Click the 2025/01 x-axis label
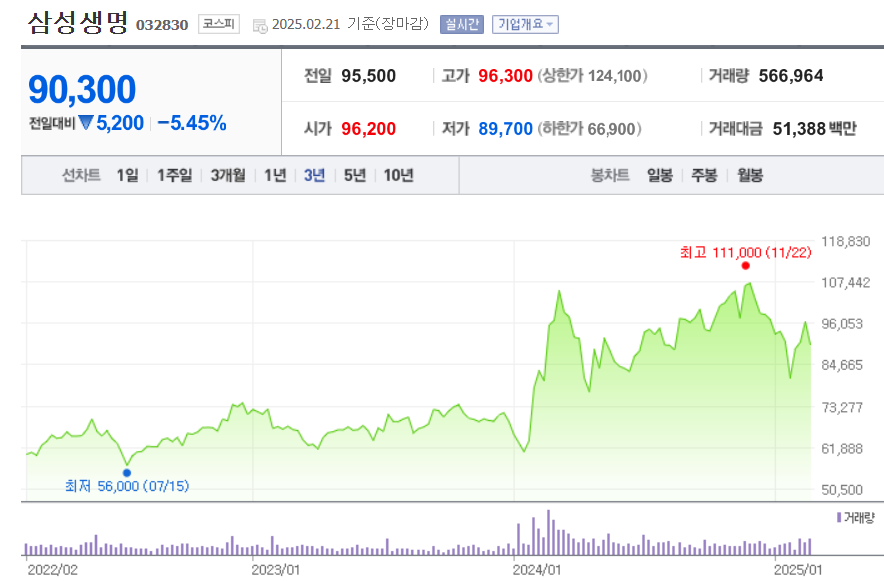Screen dimensions: 884x581 [798, 570]
